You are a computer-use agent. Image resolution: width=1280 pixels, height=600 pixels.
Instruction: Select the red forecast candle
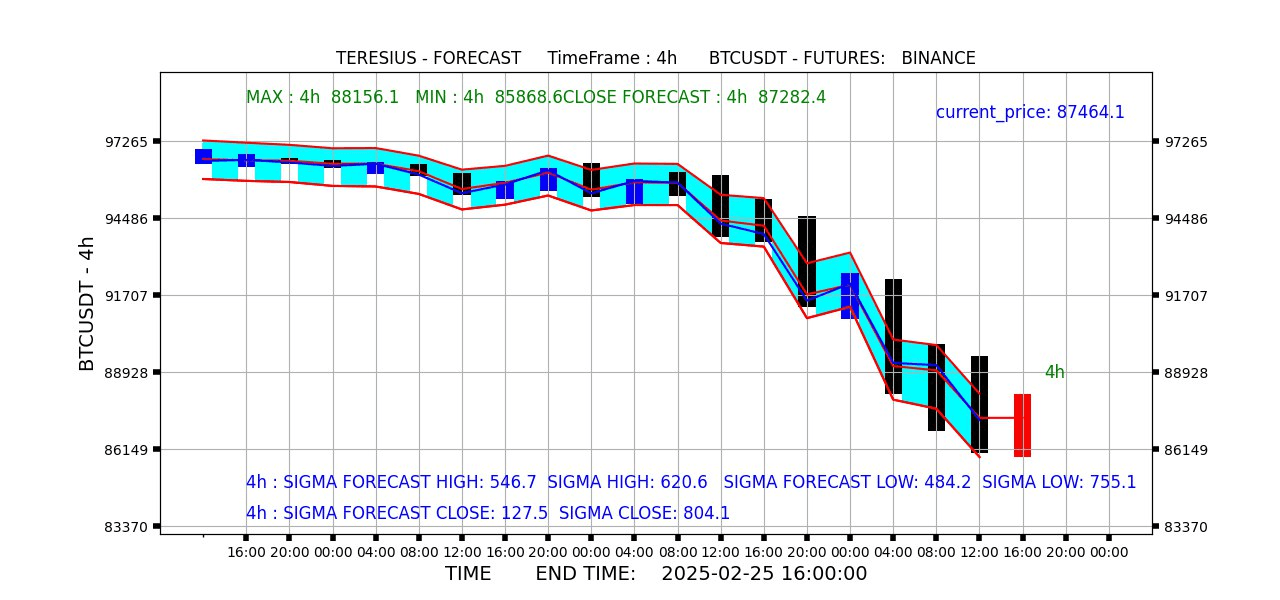pyautogui.click(x=1022, y=425)
